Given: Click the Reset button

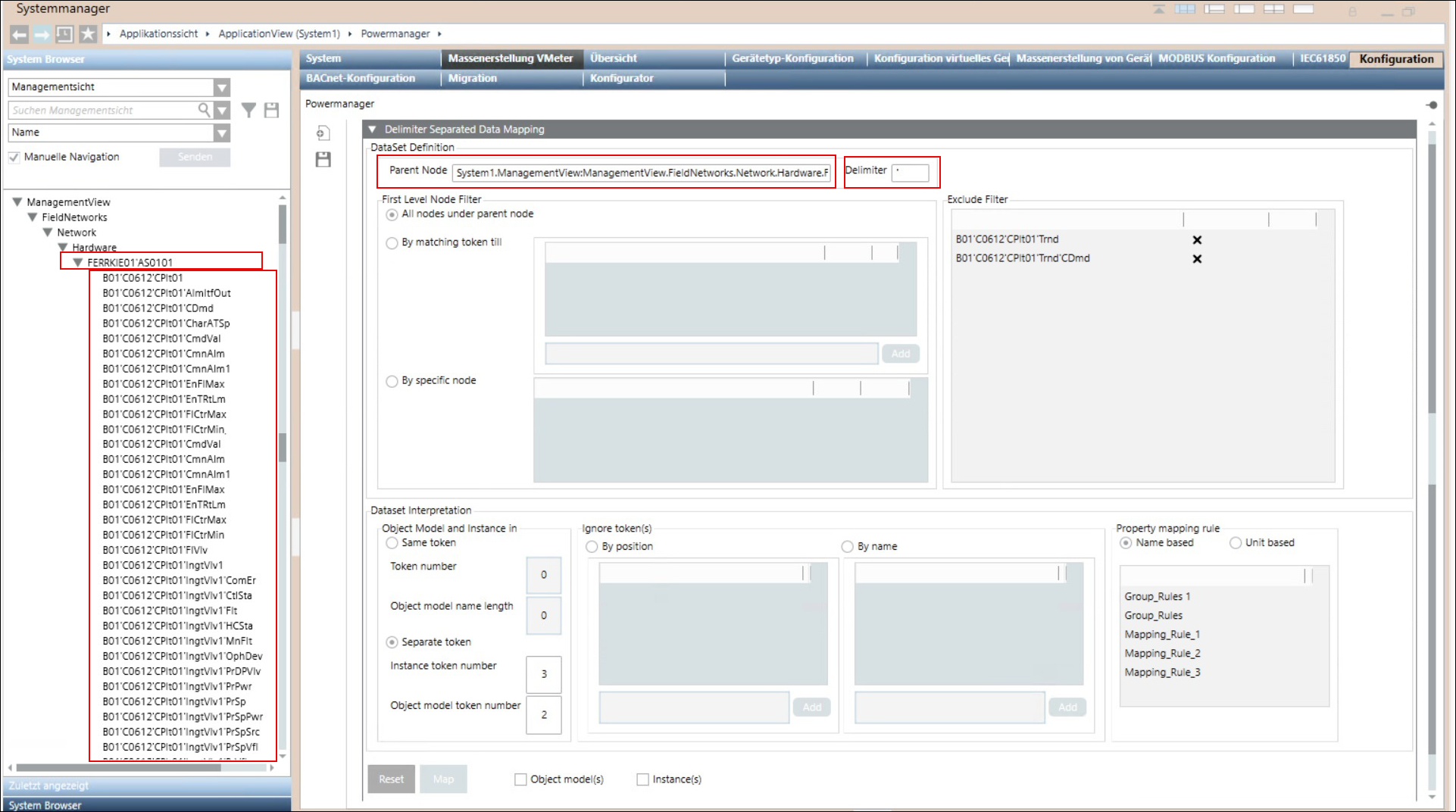Looking at the screenshot, I should [x=391, y=779].
